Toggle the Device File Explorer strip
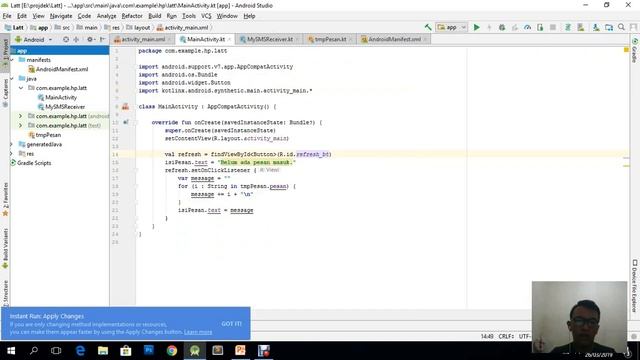 [x=635, y=285]
